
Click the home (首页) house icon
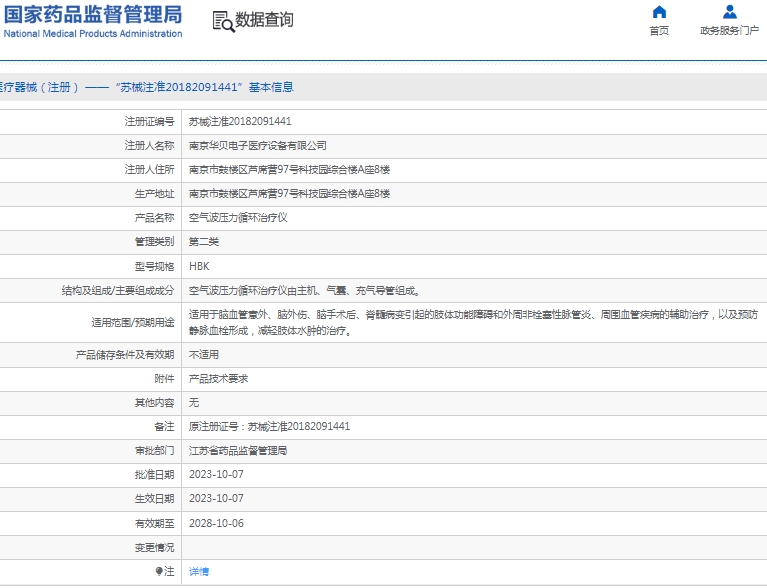(x=659, y=12)
